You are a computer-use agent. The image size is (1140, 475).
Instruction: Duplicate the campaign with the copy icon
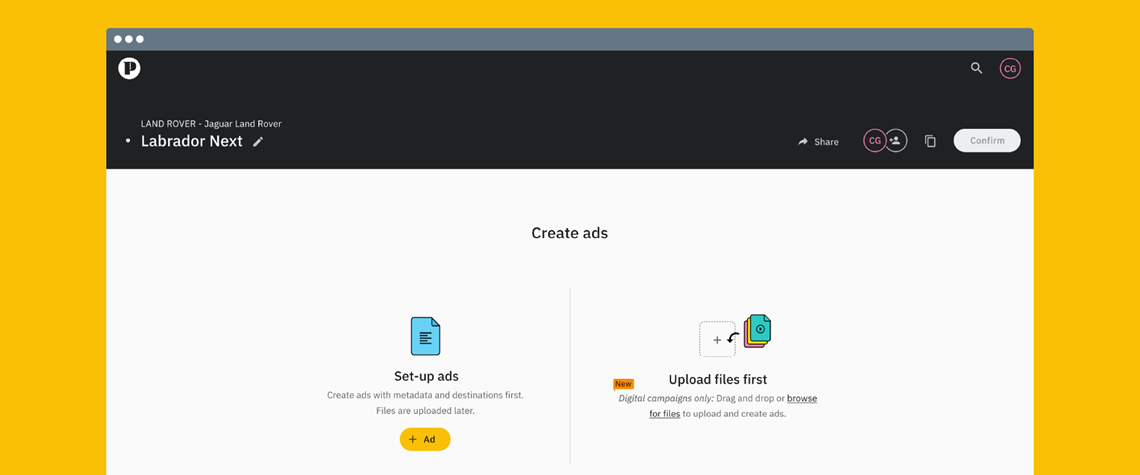(x=930, y=141)
